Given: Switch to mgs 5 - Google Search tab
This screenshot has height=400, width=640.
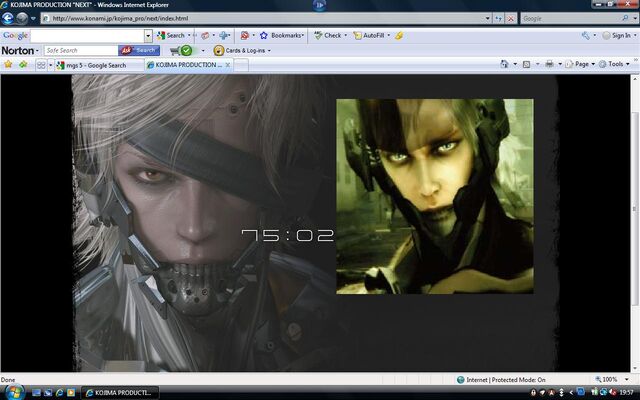Looking at the screenshot, I should point(100,65).
